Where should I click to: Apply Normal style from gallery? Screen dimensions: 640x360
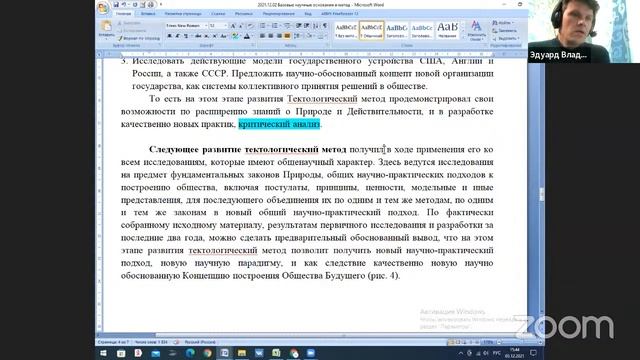[371, 30]
